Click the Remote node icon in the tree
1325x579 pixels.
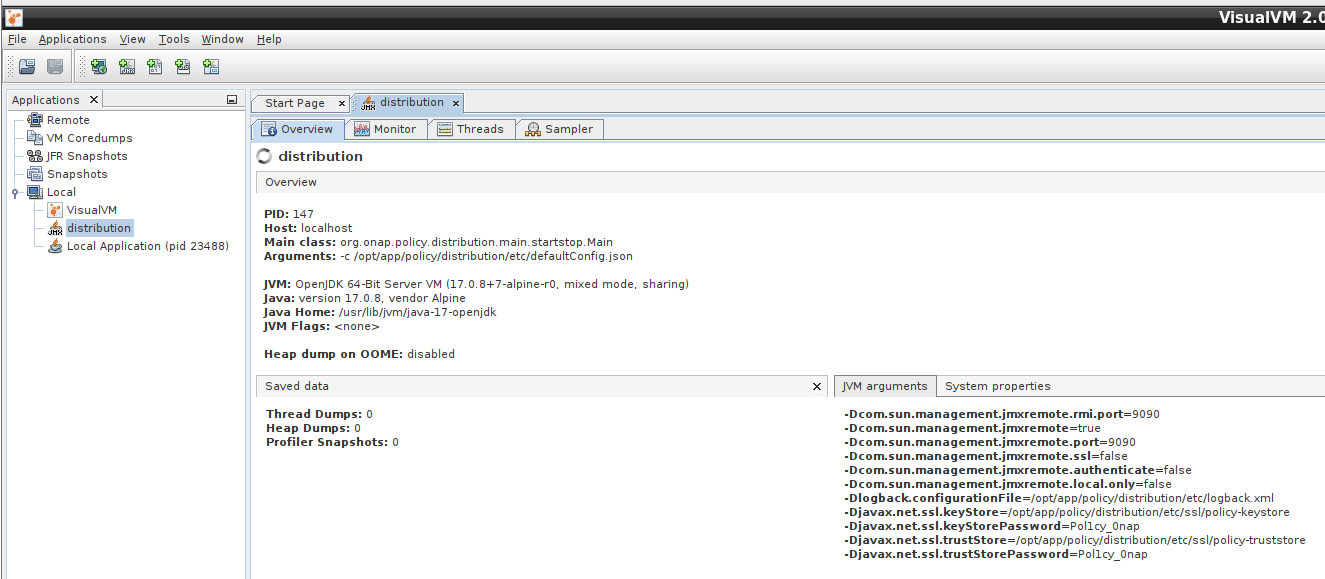pos(35,120)
